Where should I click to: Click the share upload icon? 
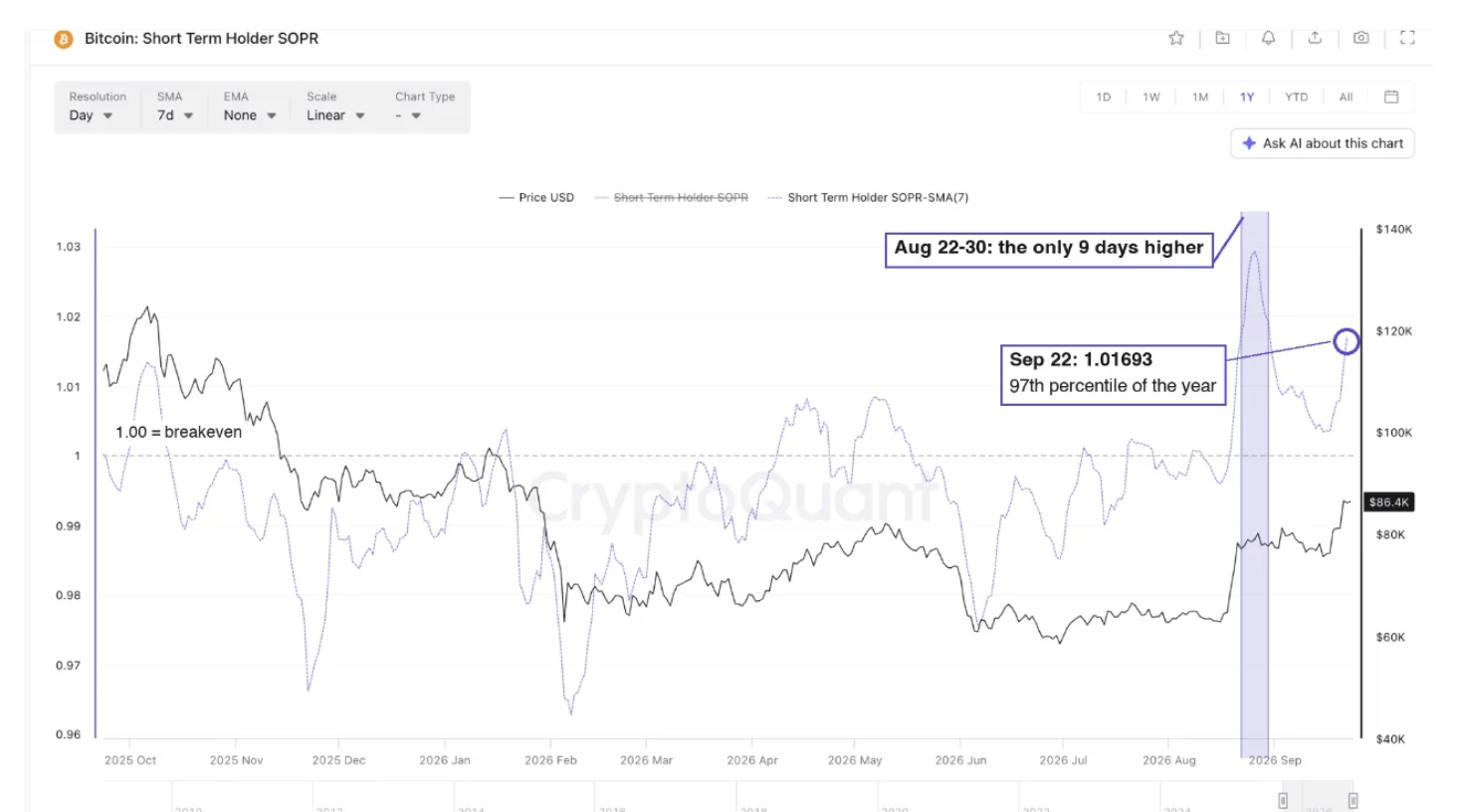pos(1315,38)
